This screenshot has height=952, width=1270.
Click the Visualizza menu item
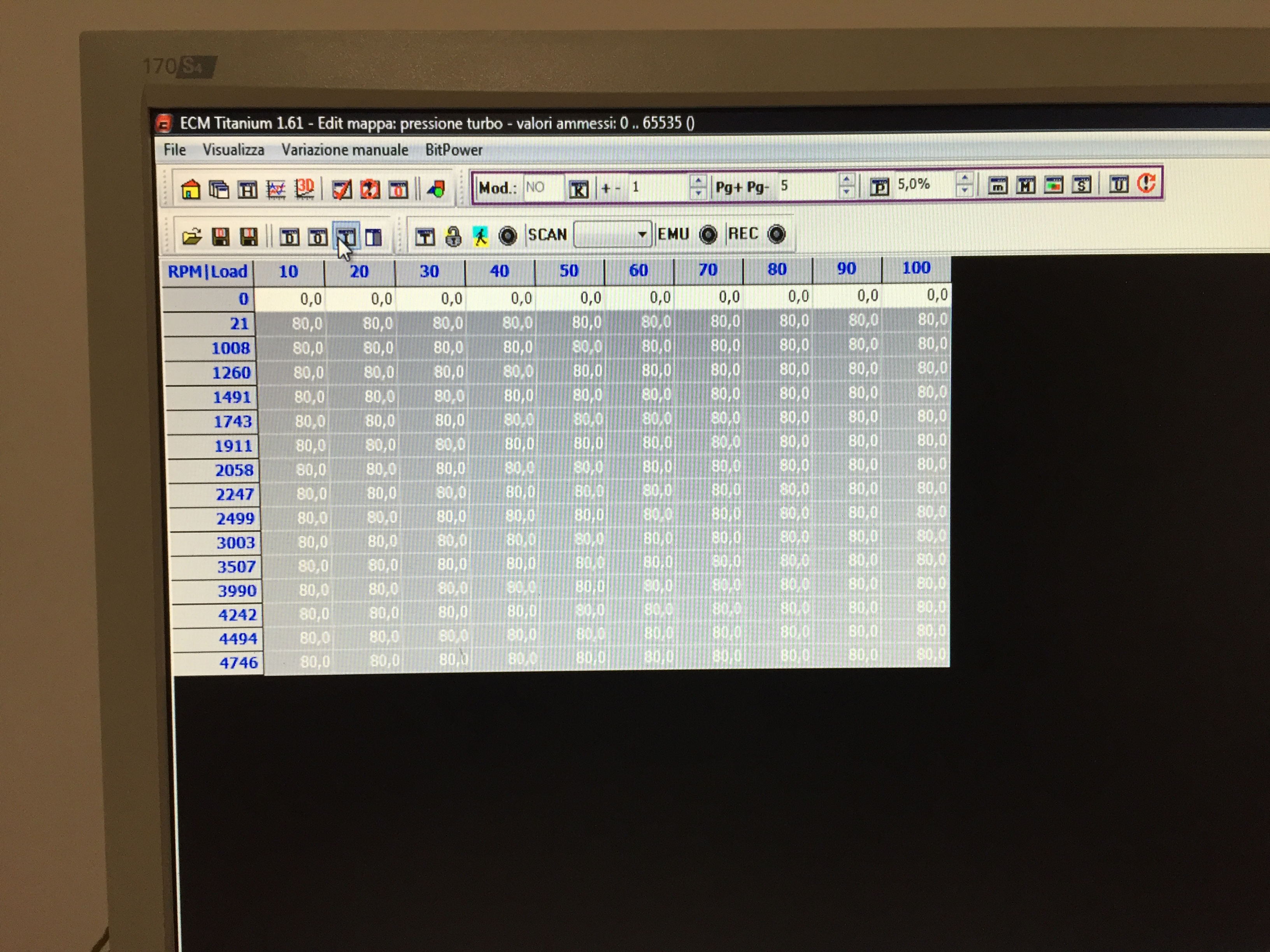233,150
